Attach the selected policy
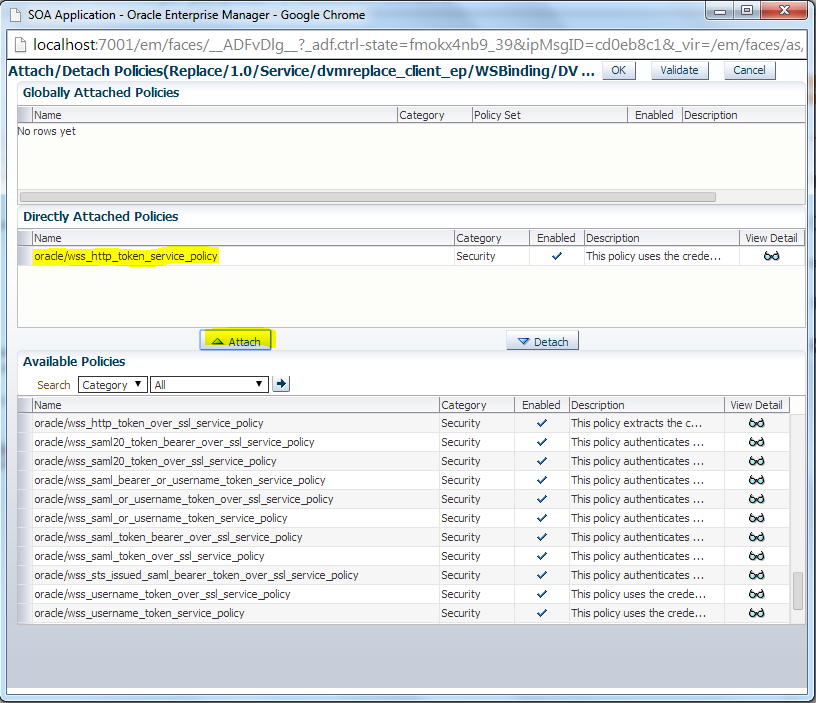This screenshot has width=816, height=703. click(236, 341)
